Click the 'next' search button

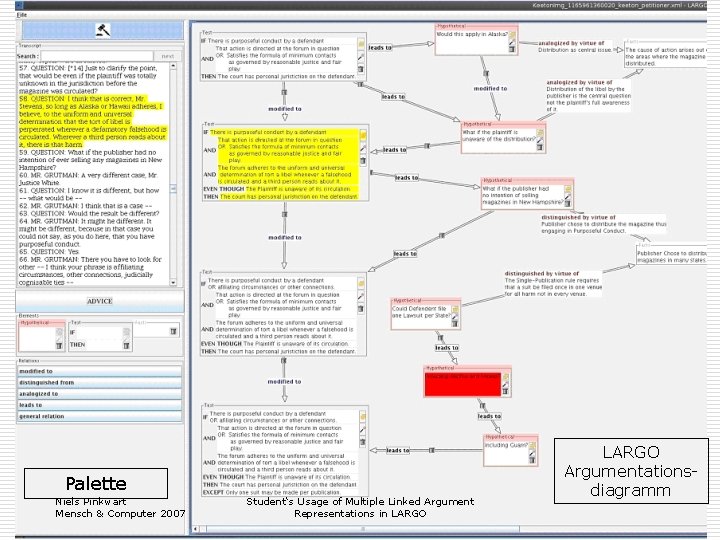pos(168,56)
